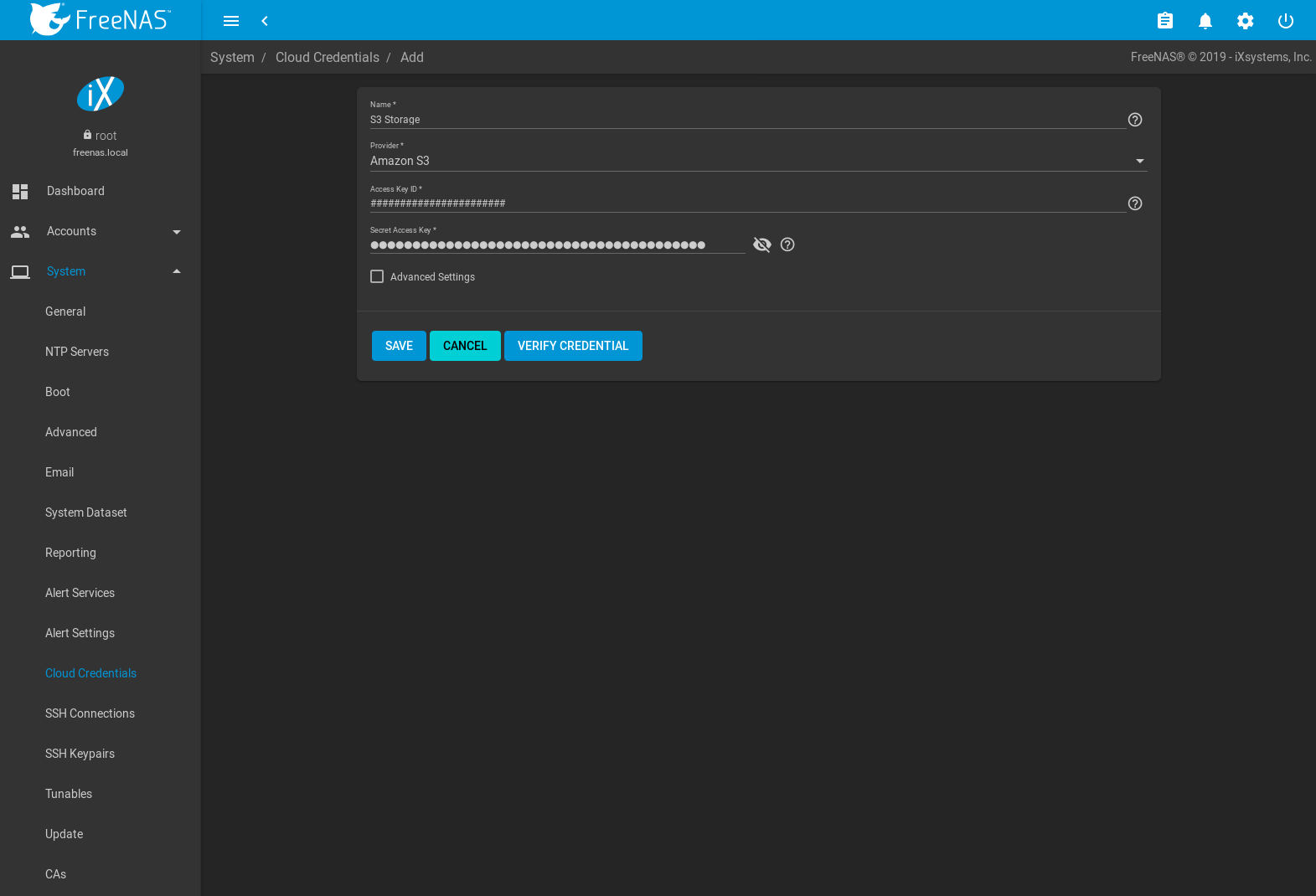Open the Provider dropdown Amazon S3
Screen dimensions: 1316x896
point(759,161)
